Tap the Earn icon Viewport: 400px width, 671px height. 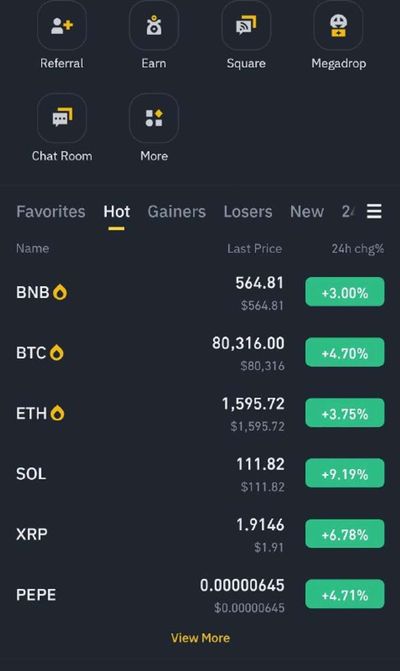click(x=154, y=25)
